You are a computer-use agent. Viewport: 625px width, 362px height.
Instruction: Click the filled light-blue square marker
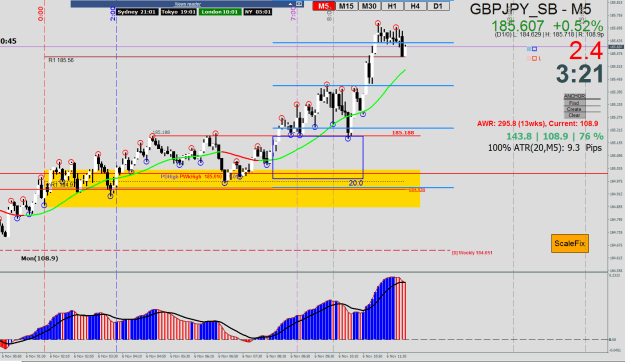tap(529, 49)
